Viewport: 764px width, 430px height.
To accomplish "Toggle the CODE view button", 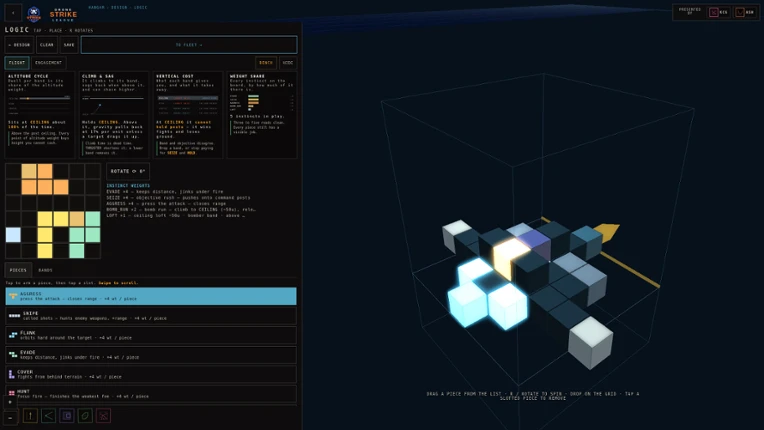I will (x=288, y=63).
